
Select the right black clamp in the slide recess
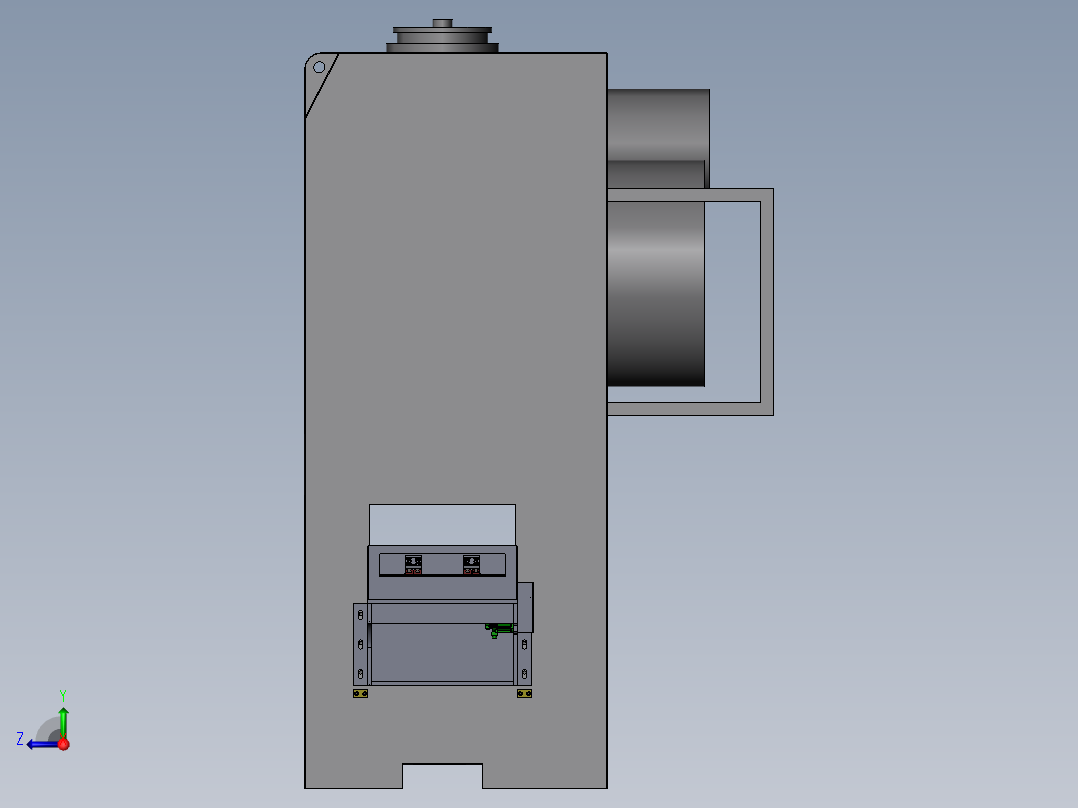point(471,565)
